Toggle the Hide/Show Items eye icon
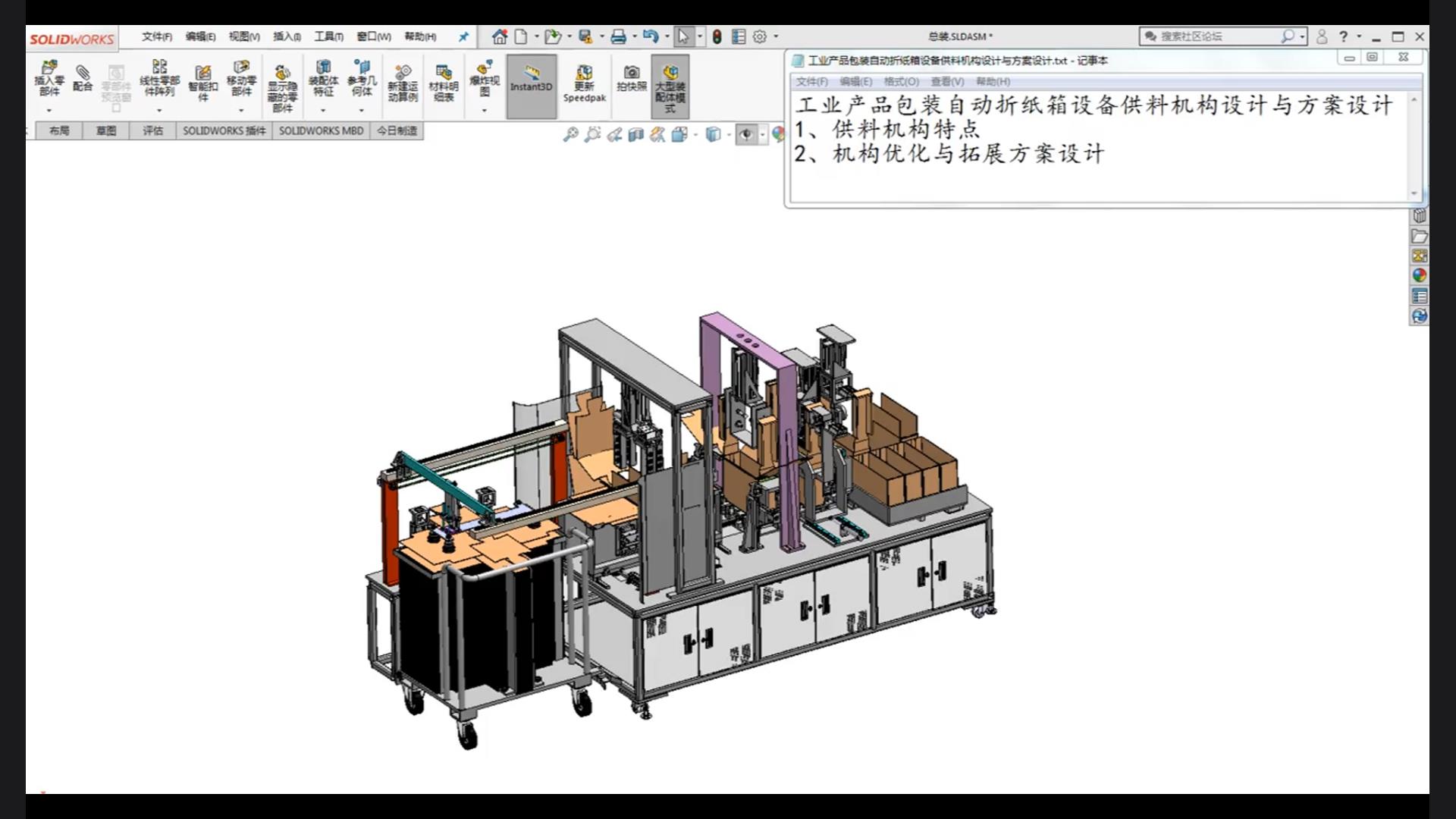1456x819 pixels. point(746,134)
